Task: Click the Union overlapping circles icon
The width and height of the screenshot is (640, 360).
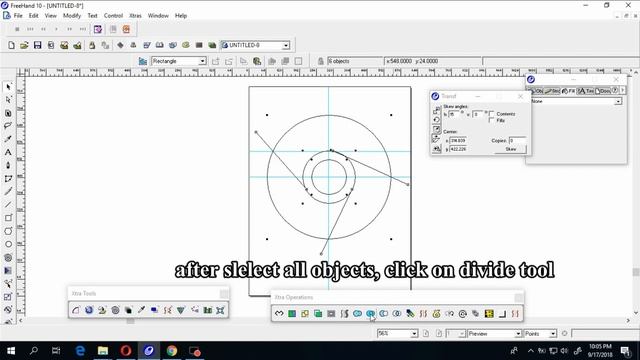Action: [357, 313]
